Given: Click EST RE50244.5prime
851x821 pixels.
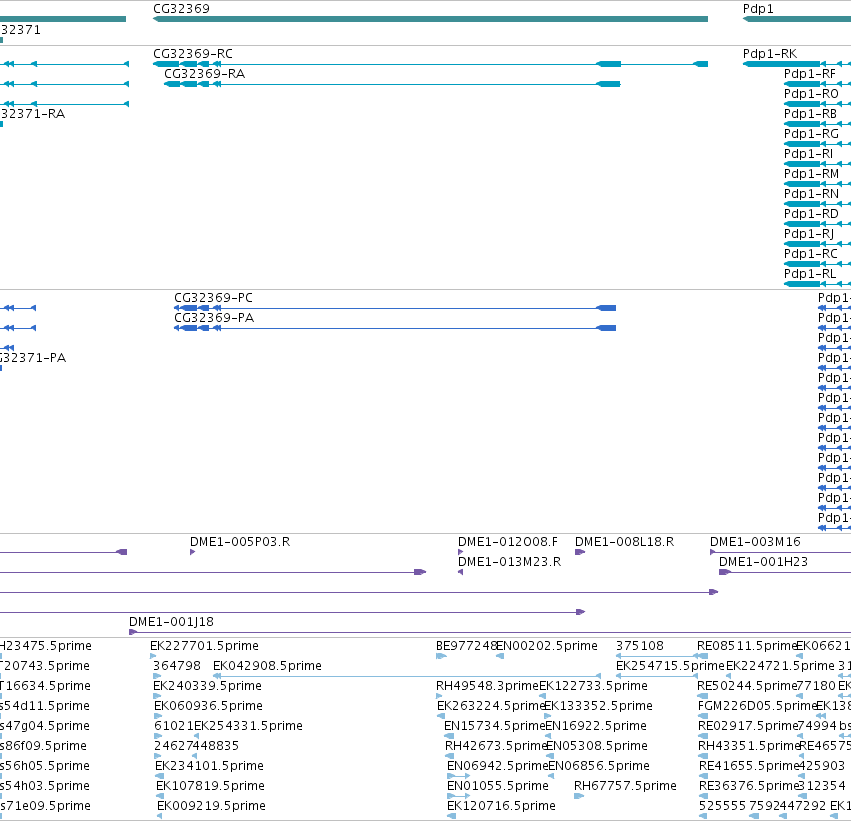Looking at the screenshot, I should pyautogui.click(x=747, y=686).
